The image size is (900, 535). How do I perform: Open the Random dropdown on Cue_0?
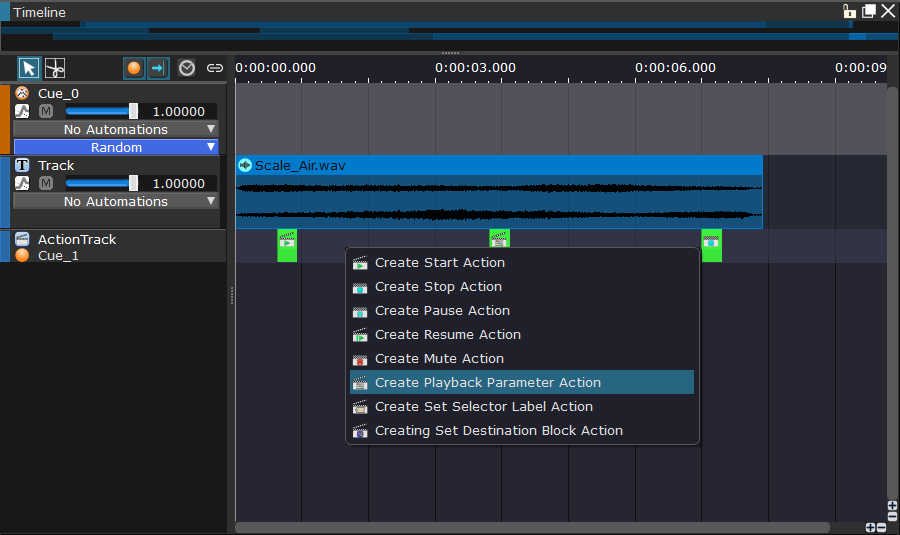(116, 147)
